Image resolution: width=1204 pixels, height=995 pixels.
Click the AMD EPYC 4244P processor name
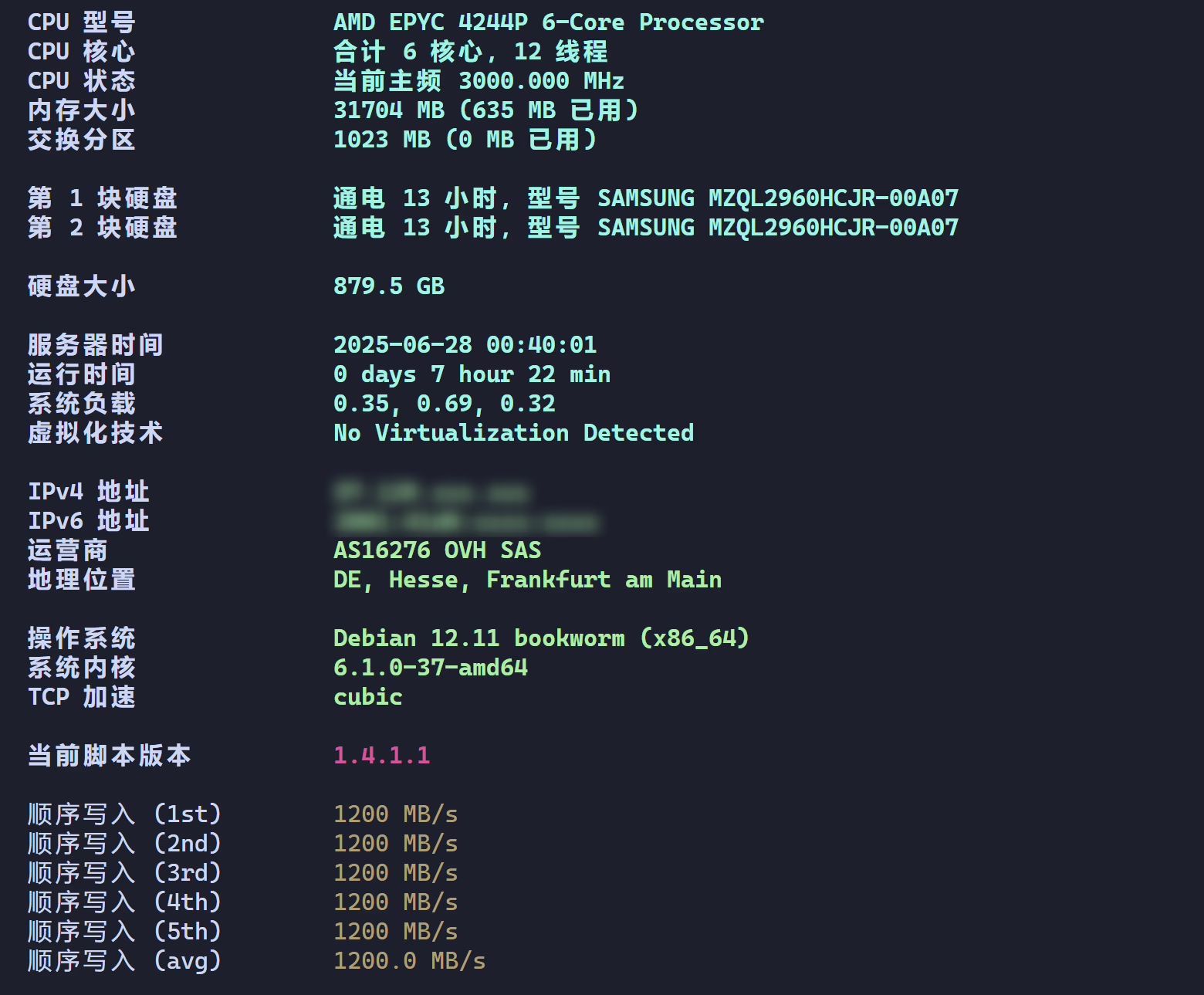549,22
